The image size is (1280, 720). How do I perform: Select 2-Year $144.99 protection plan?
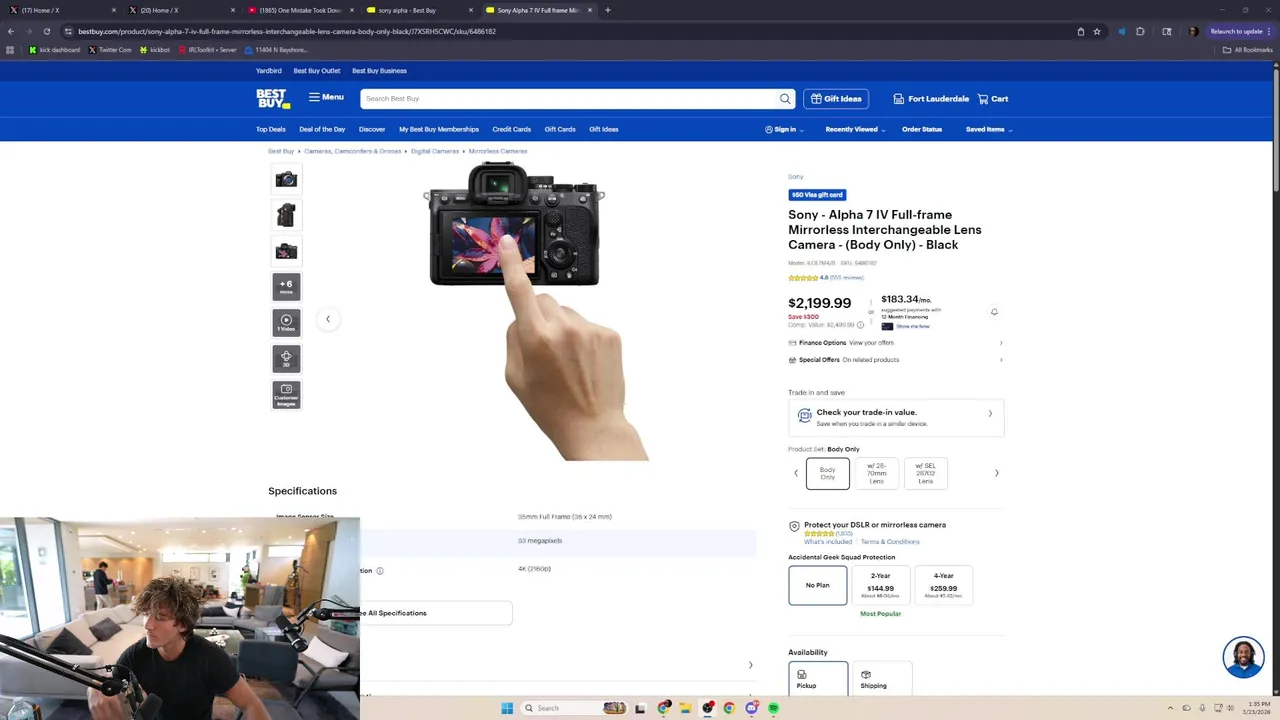881,585
